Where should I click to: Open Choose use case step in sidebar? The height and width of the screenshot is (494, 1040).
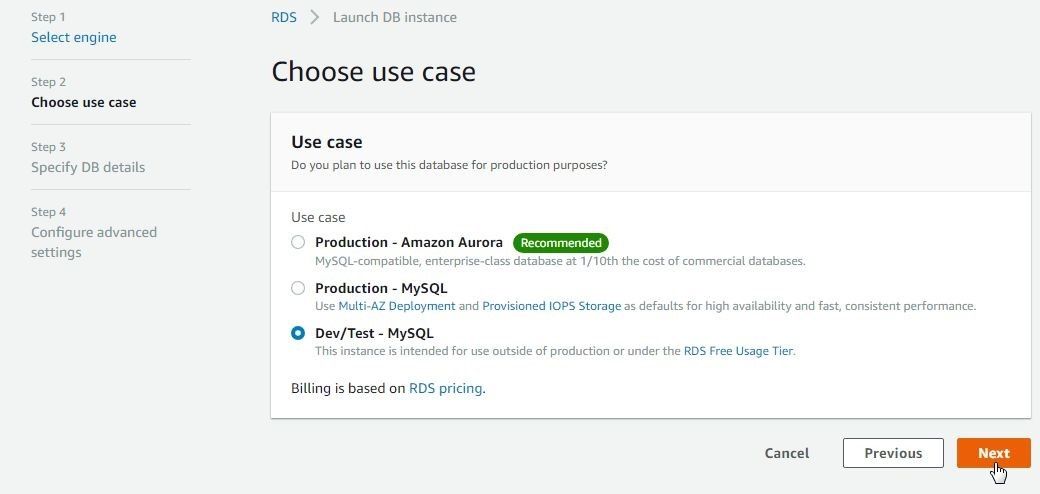pos(84,102)
